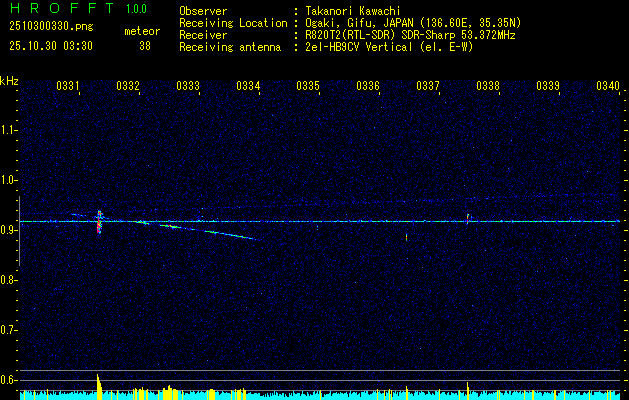Click the 0.8 kHz axis label

coord(8,280)
